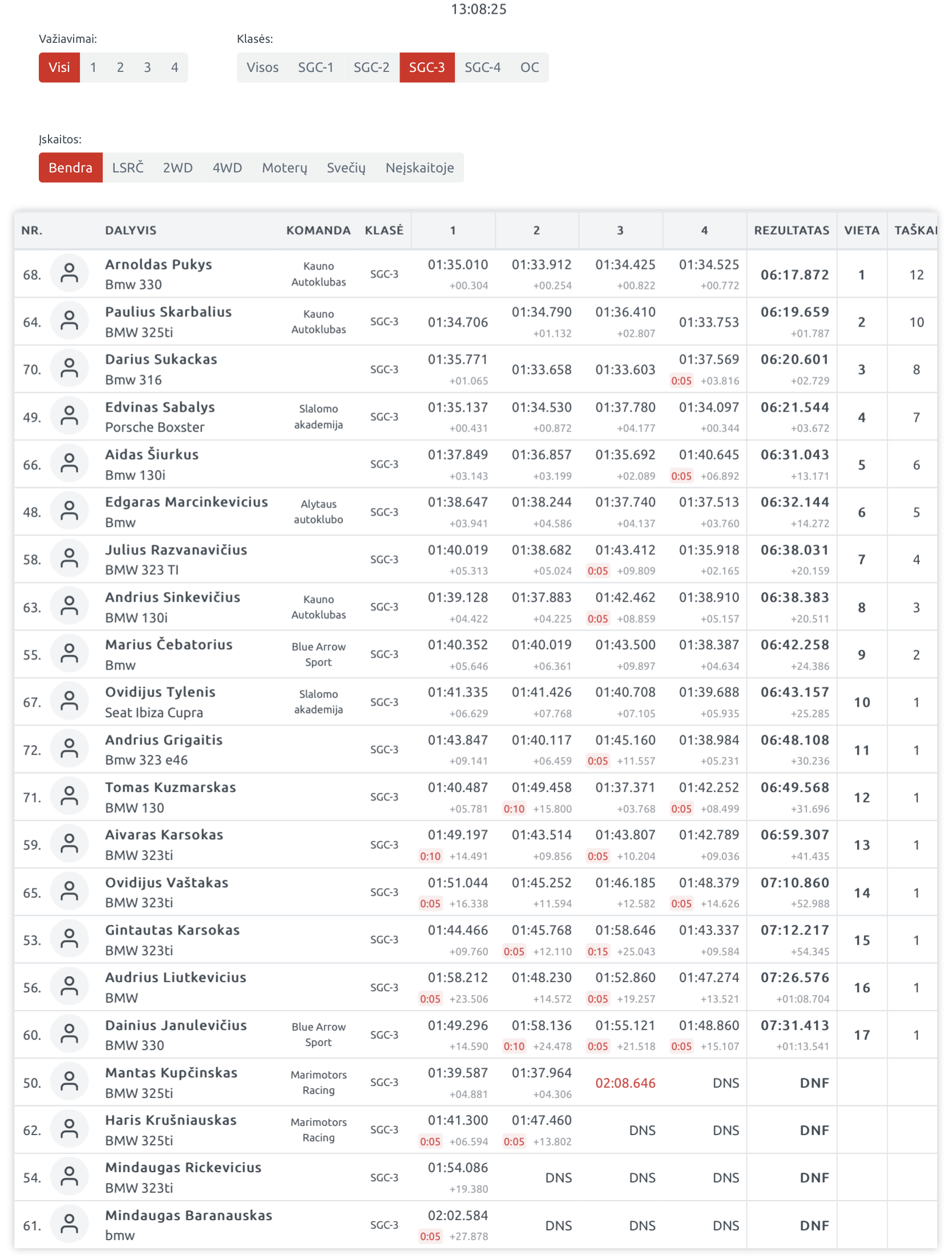Switch to SGC-1 class tab
Image resolution: width=952 pixels, height=1256 pixels.
[x=316, y=67]
